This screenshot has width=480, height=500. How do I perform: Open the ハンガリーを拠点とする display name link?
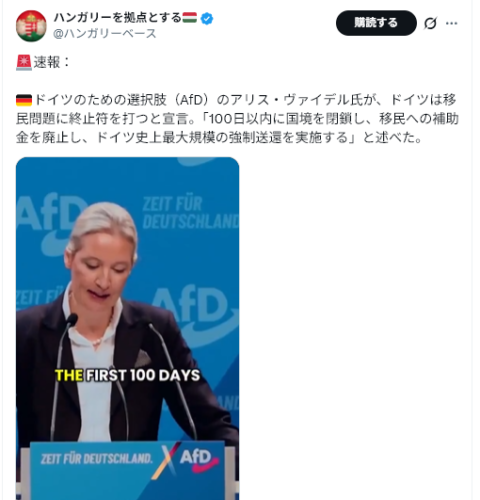tap(118, 18)
